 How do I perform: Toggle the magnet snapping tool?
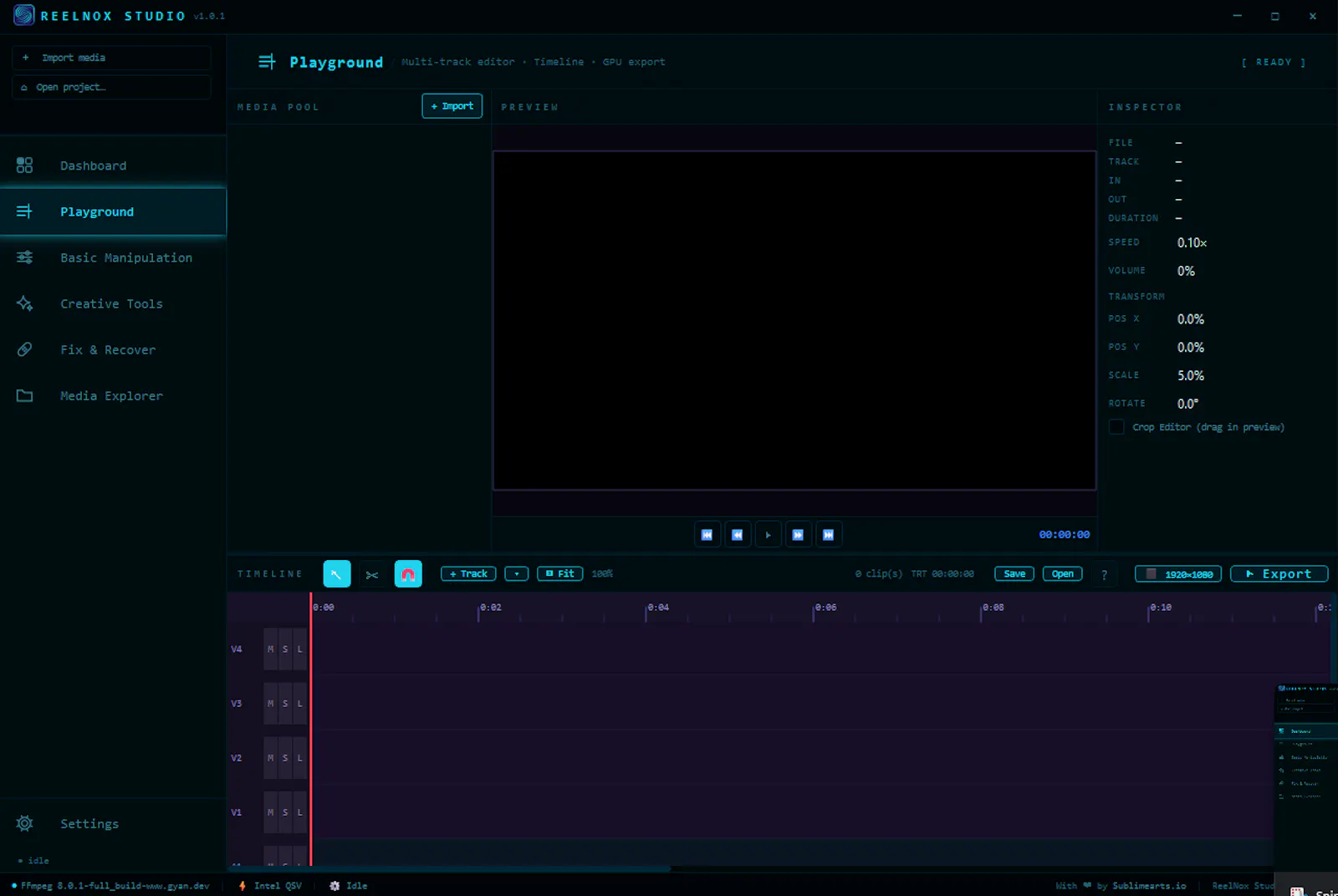(408, 574)
